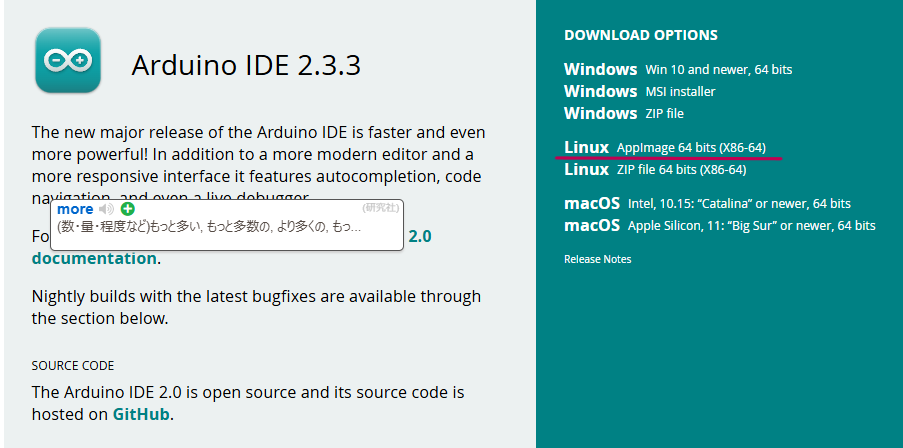Open the Arduino IDE 2.0 documentation link
The height and width of the screenshot is (448, 903).
pyautogui.click(x=94, y=258)
